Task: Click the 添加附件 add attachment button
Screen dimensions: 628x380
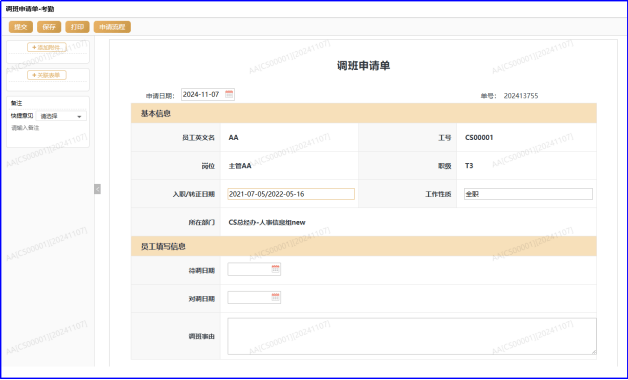Action: click(x=47, y=47)
